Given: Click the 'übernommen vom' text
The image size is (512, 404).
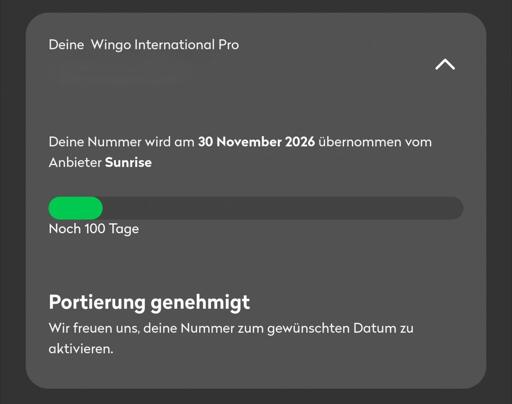Looking at the screenshot, I should [x=375, y=142].
